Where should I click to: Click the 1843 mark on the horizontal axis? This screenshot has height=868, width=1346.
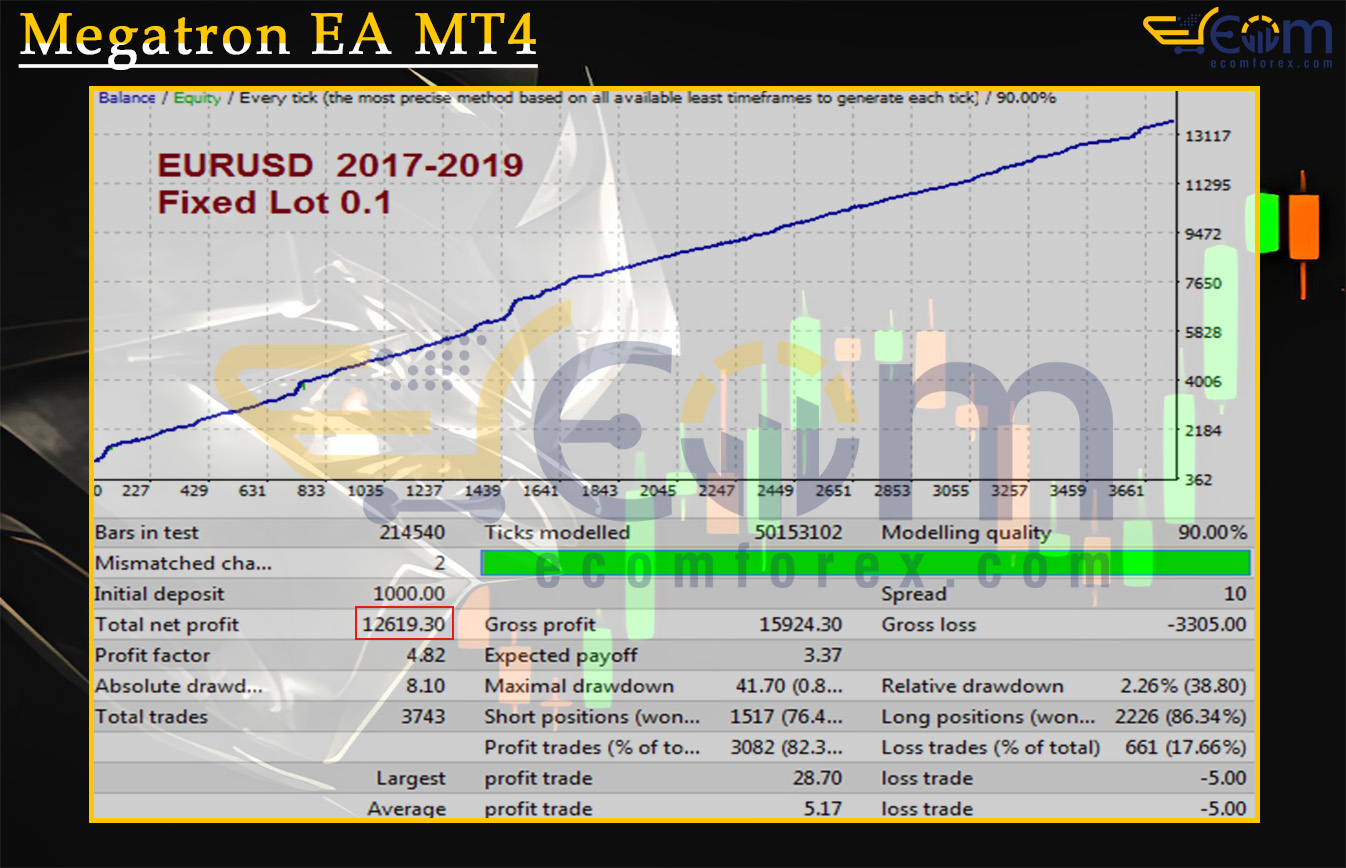(599, 491)
